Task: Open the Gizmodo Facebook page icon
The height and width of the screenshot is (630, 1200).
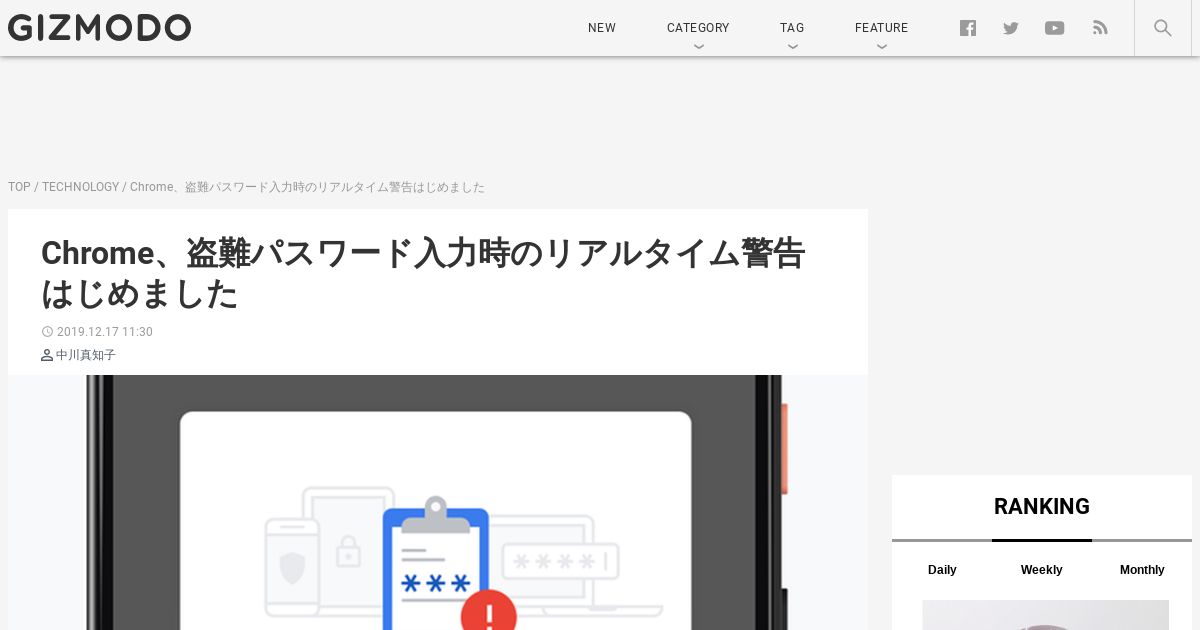Action: click(967, 28)
